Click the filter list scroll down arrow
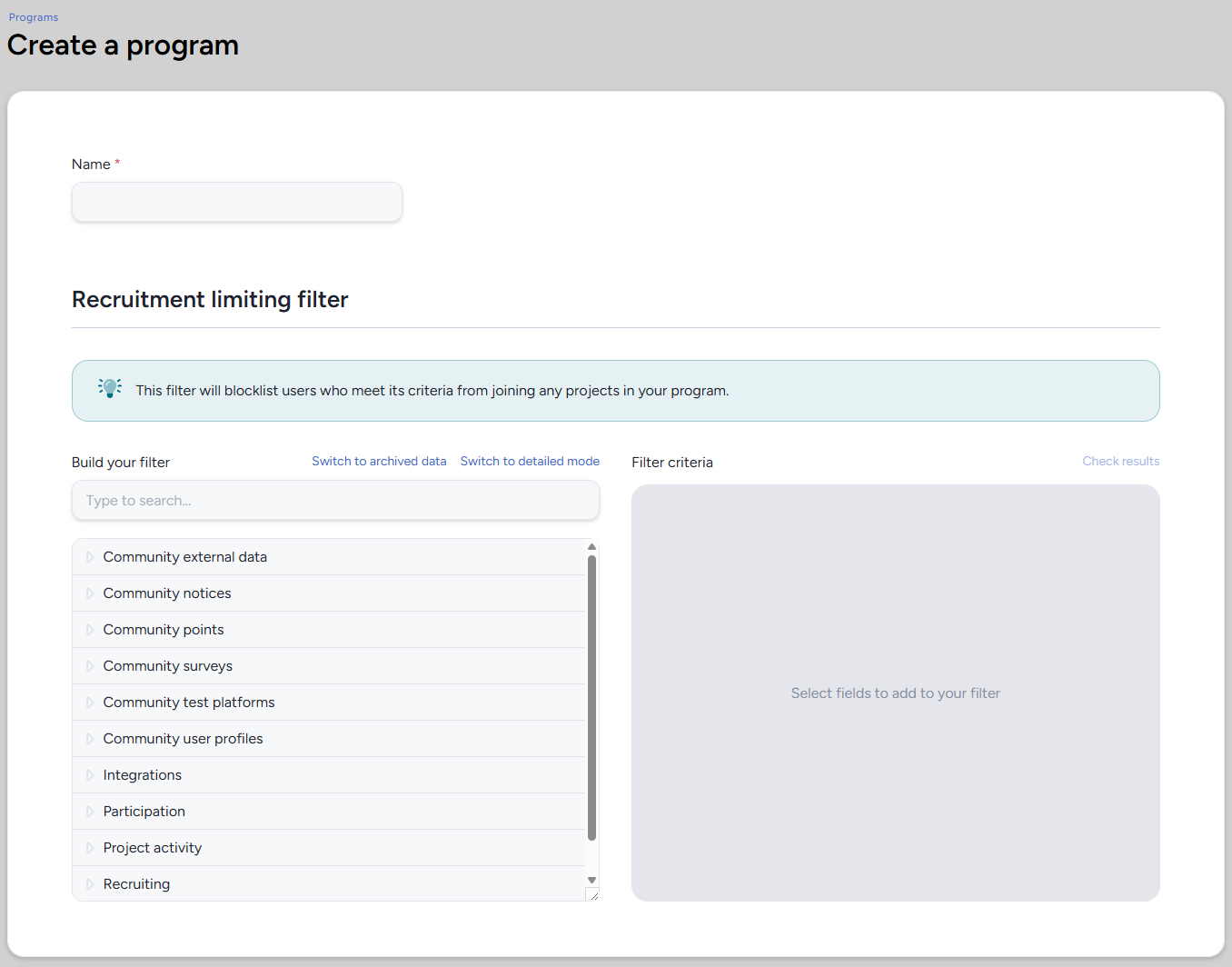The width and height of the screenshot is (1232, 967). click(x=592, y=880)
